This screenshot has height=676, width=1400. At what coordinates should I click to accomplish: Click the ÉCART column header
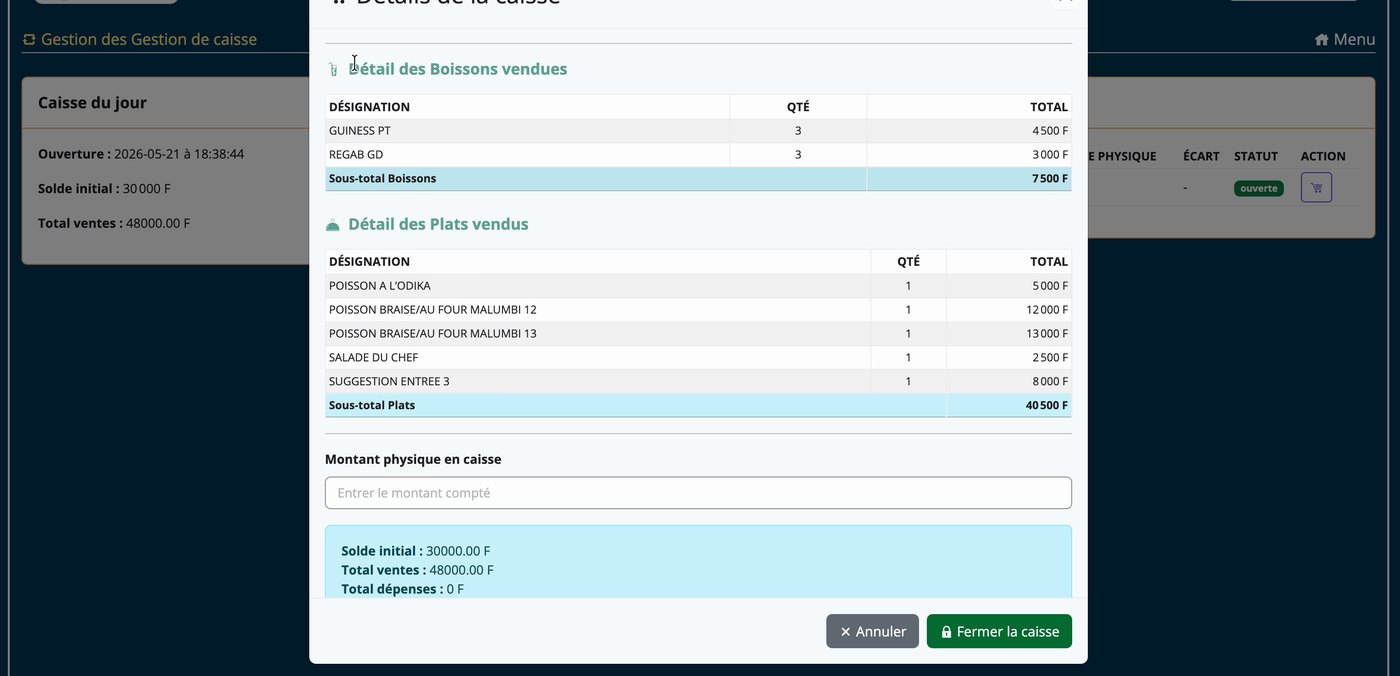coord(1201,156)
